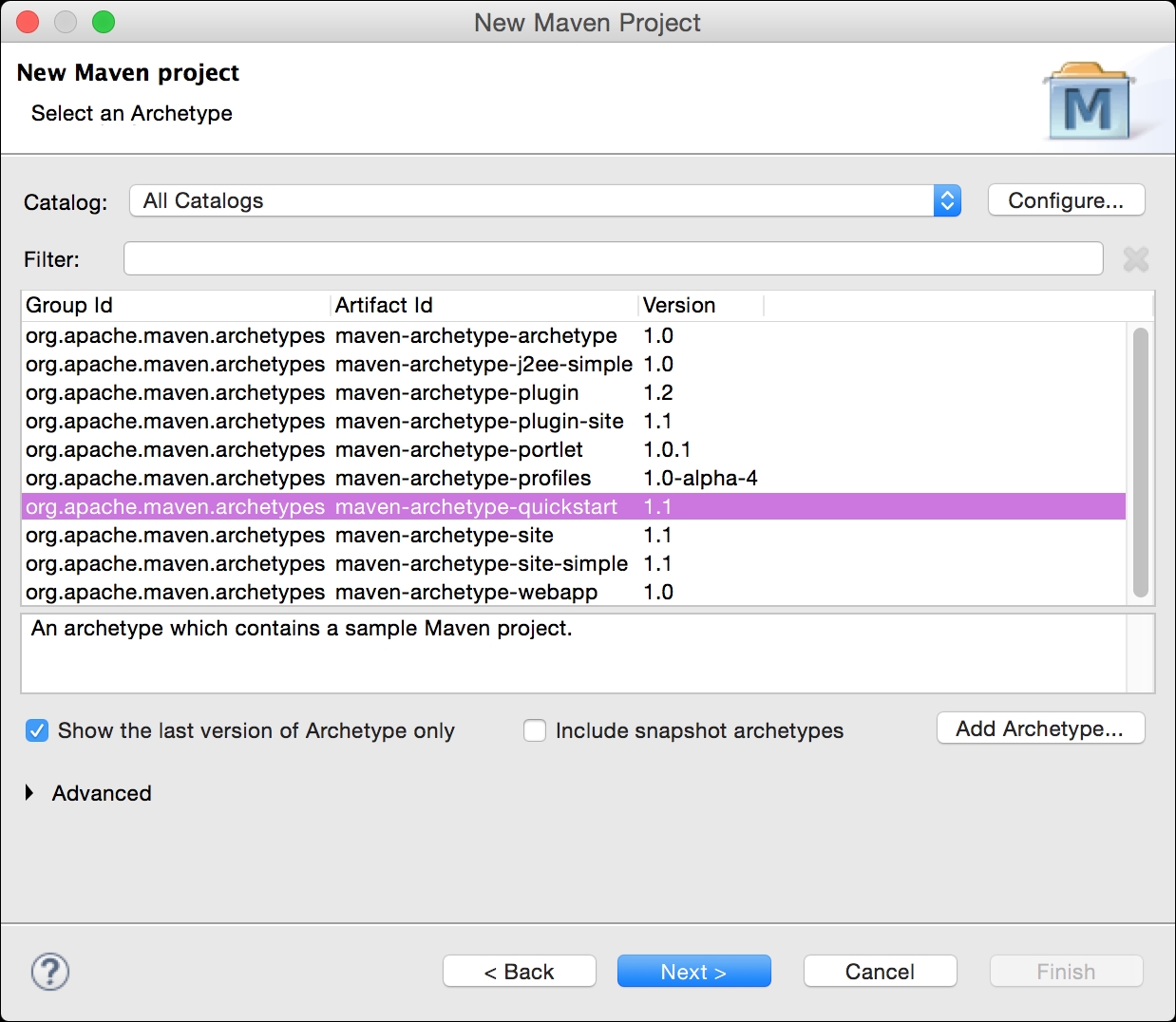Choose maven-archetype-j2ee-simple from the list

tap(484, 365)
